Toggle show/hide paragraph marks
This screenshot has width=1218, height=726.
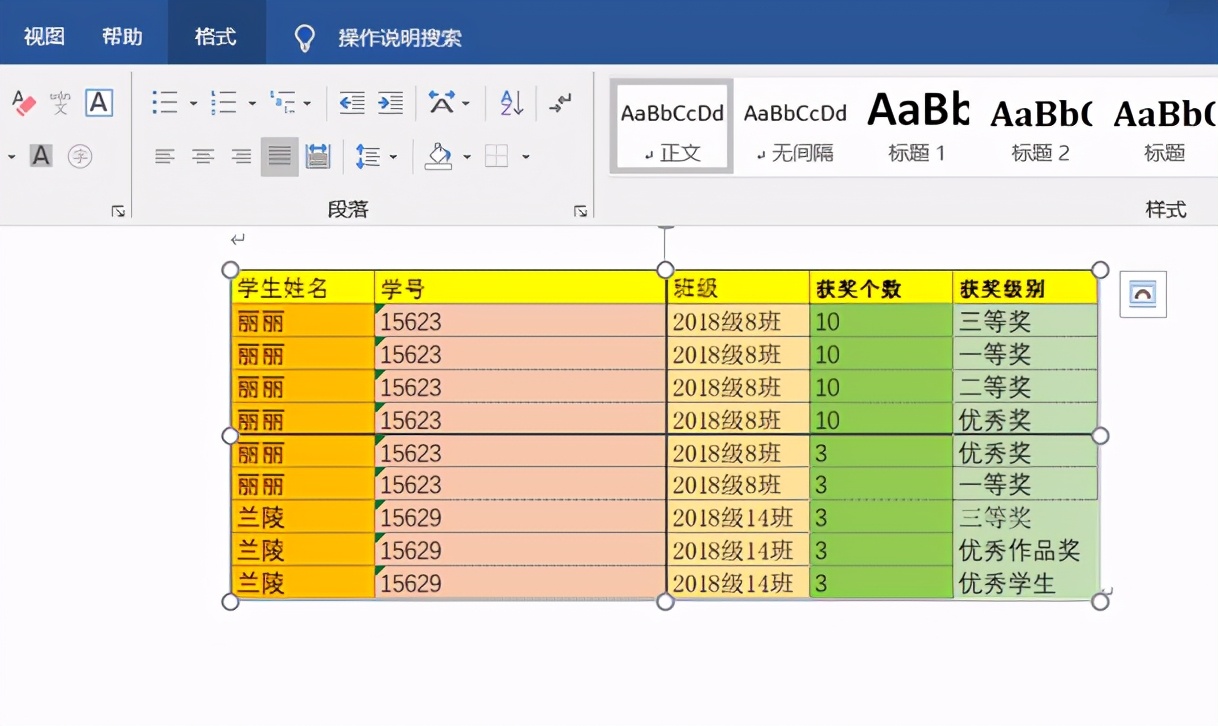561,102
